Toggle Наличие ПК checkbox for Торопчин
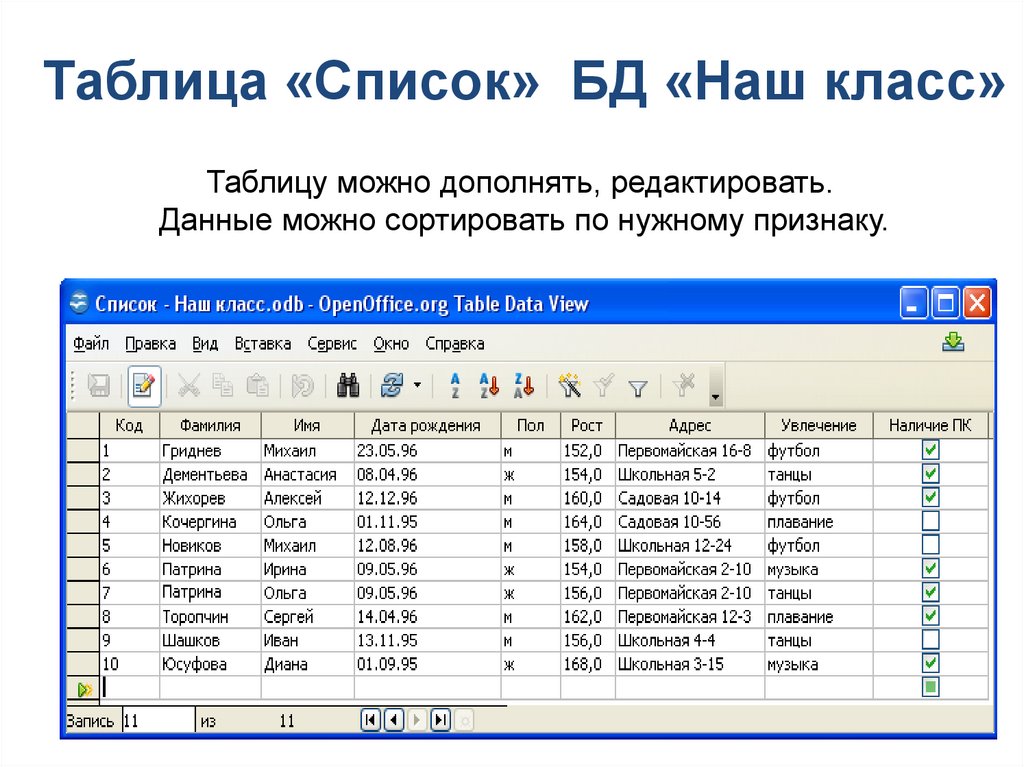This screenshot has width=1024, height=767. click(x=931, y=615)
